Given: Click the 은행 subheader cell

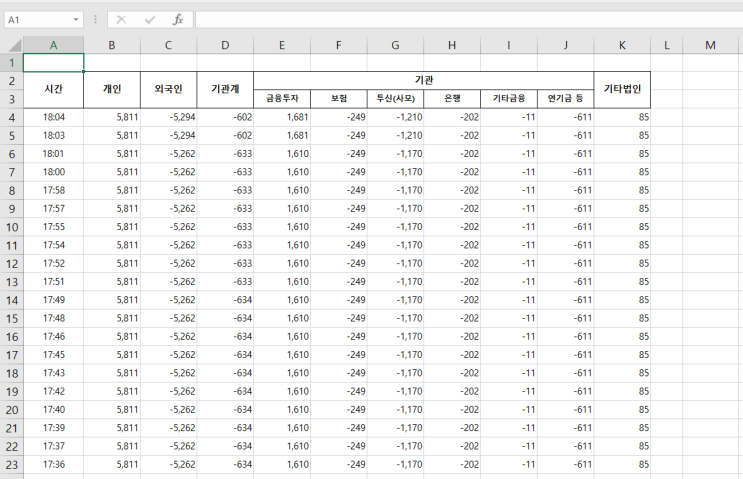Looking at the screenshot, I should pyautogui.click(x=452, y=99).
